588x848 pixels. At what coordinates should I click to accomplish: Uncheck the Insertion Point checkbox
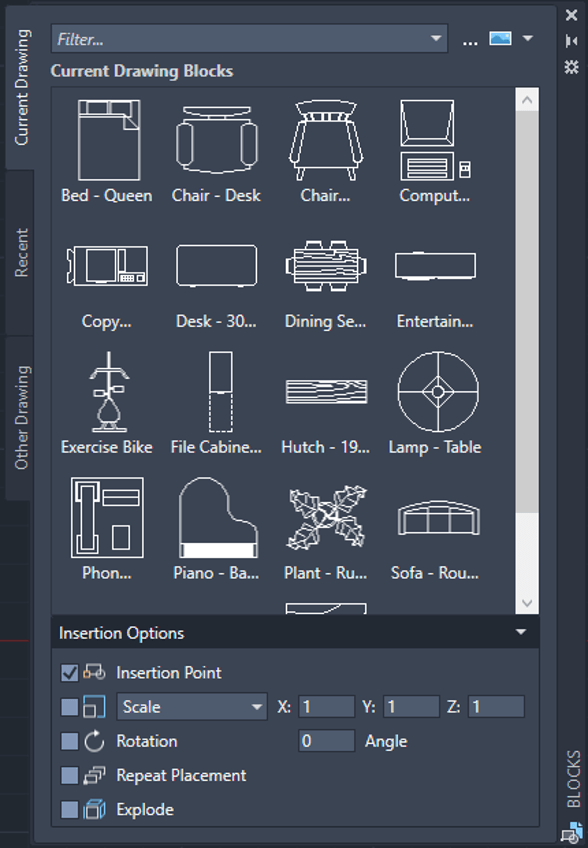[x=69, y=673]
